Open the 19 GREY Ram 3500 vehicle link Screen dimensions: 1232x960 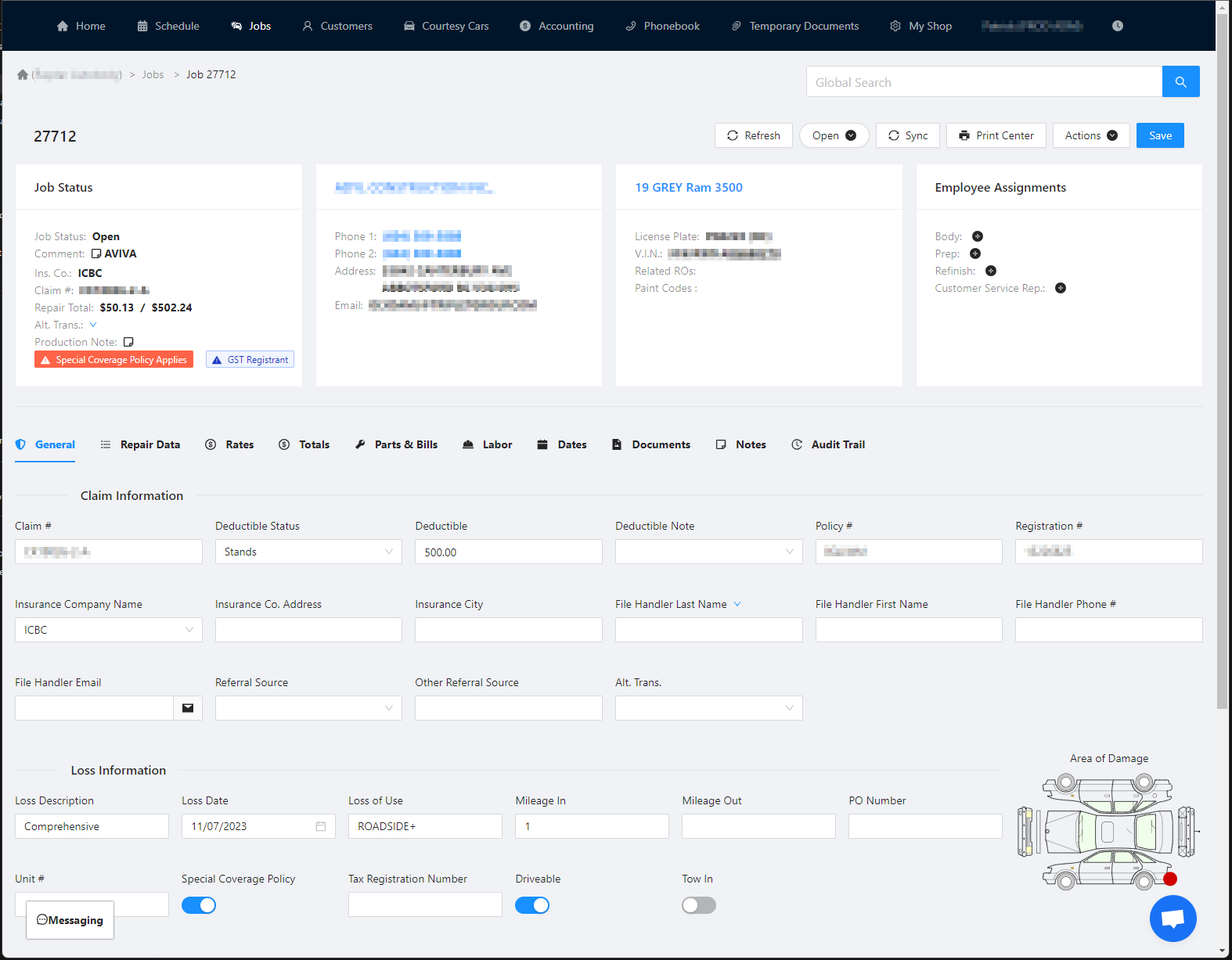[689, 188]
